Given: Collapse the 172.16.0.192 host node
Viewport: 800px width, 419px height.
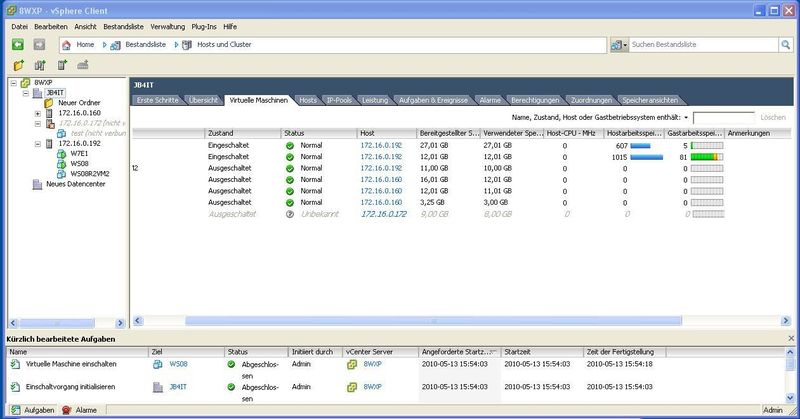Looking at the screenshot, I should [x=37, y=143].
